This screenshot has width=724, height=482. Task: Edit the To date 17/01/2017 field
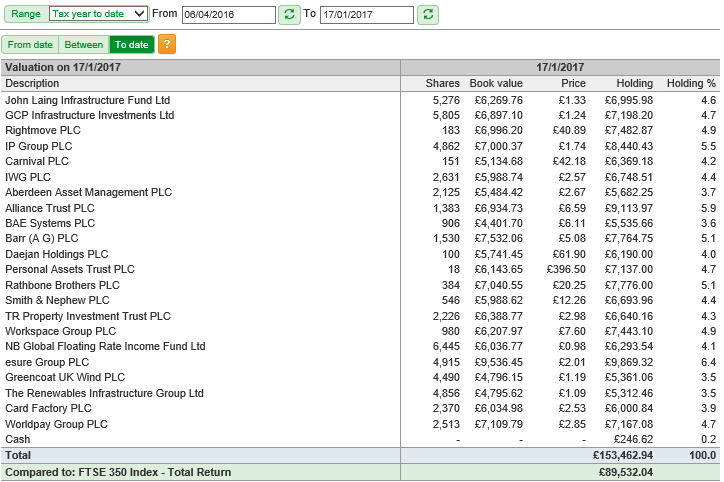click(x=367, y=15)
